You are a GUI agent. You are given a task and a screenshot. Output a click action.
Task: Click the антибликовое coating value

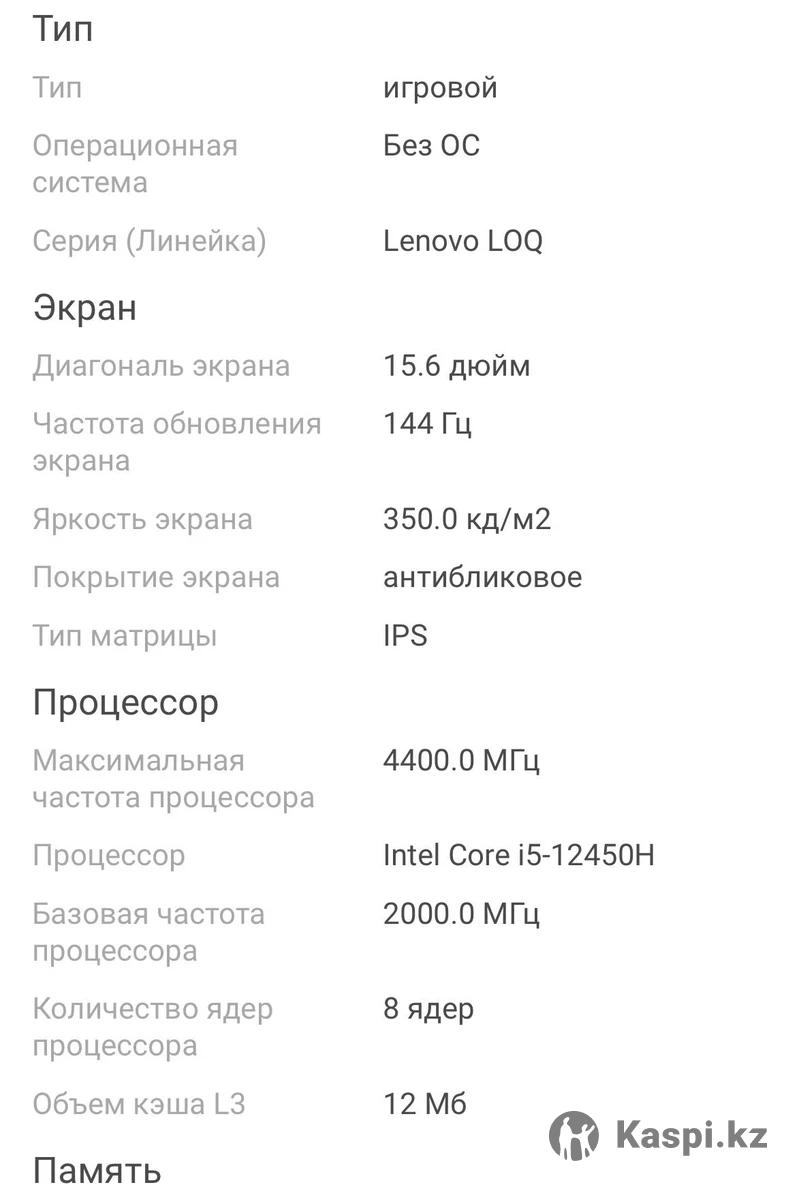click(x=483, y=578)
